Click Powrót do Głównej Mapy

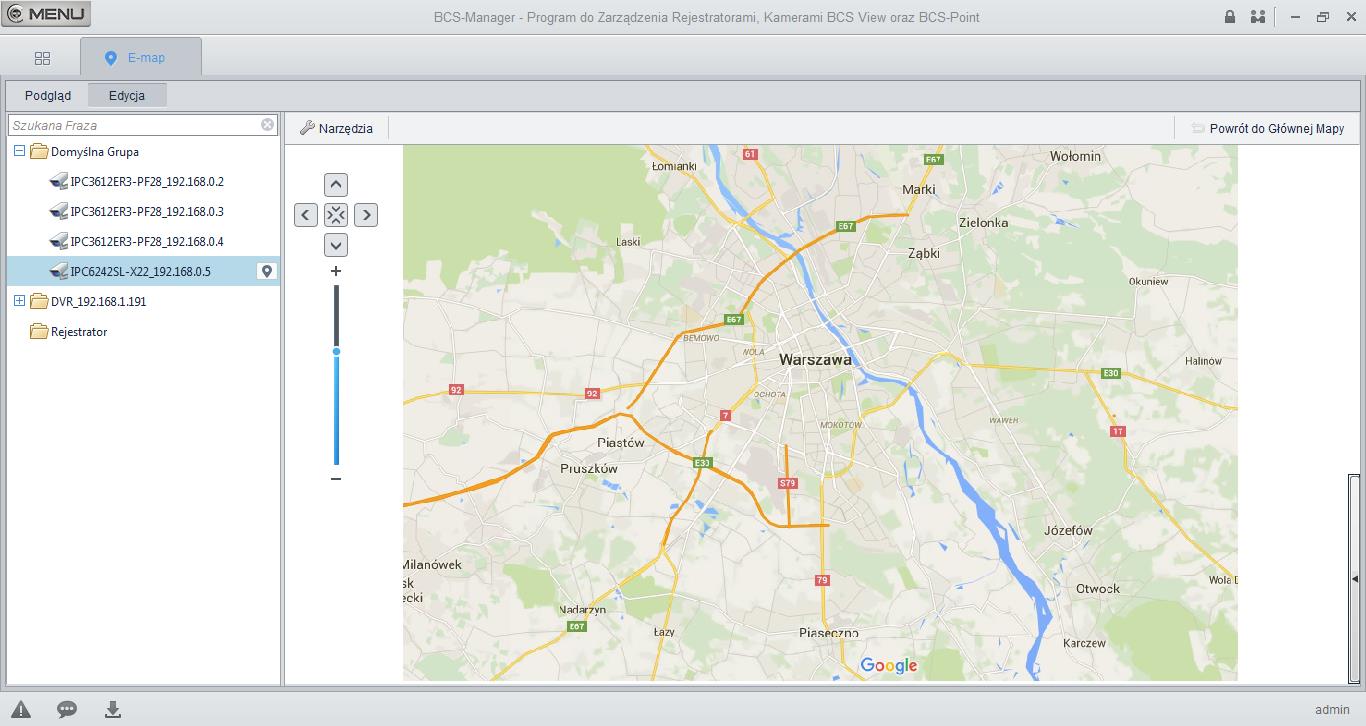(1268, 128)
